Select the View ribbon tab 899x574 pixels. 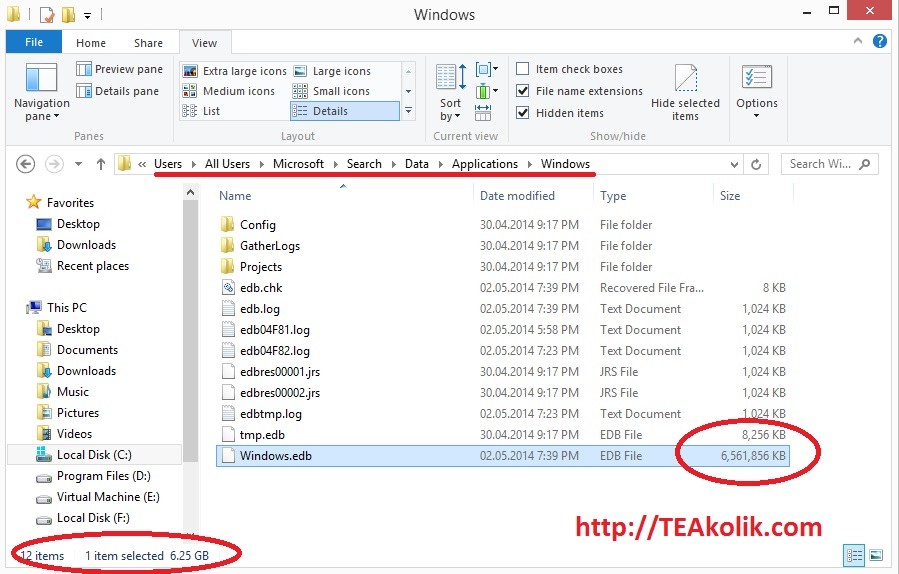(205, 43)
